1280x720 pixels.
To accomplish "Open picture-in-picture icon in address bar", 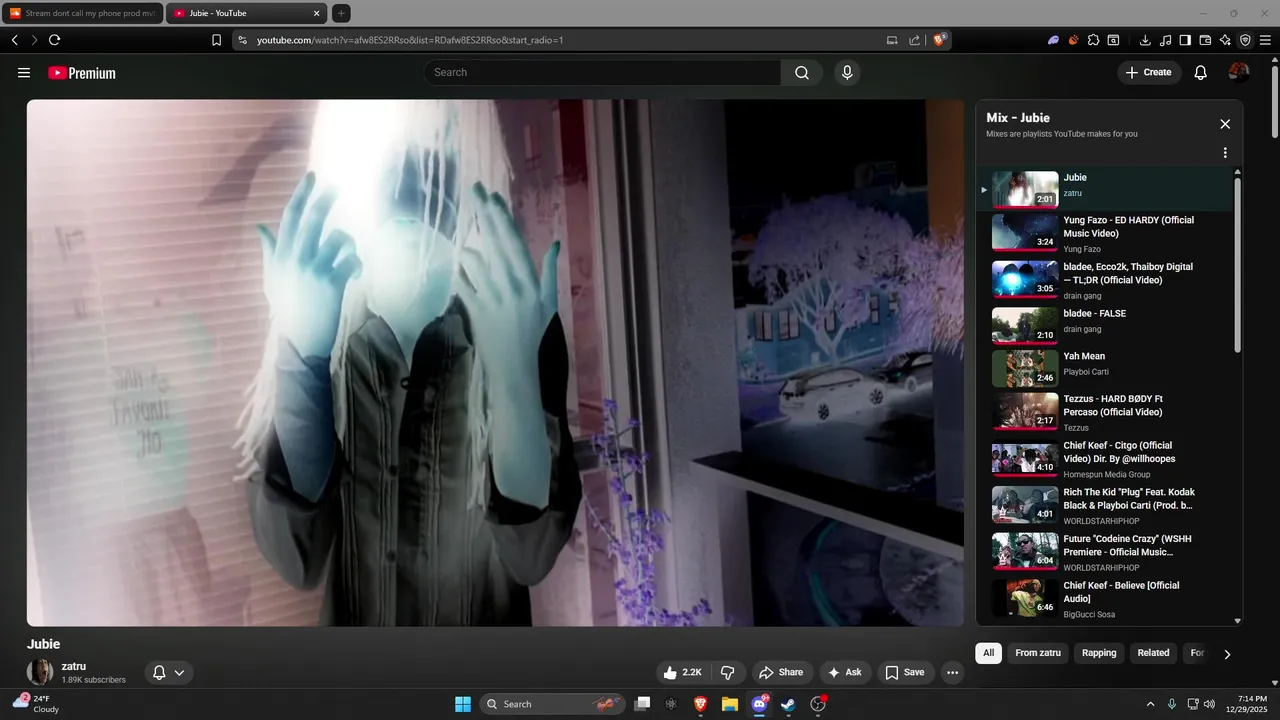I will click(892, 40).
